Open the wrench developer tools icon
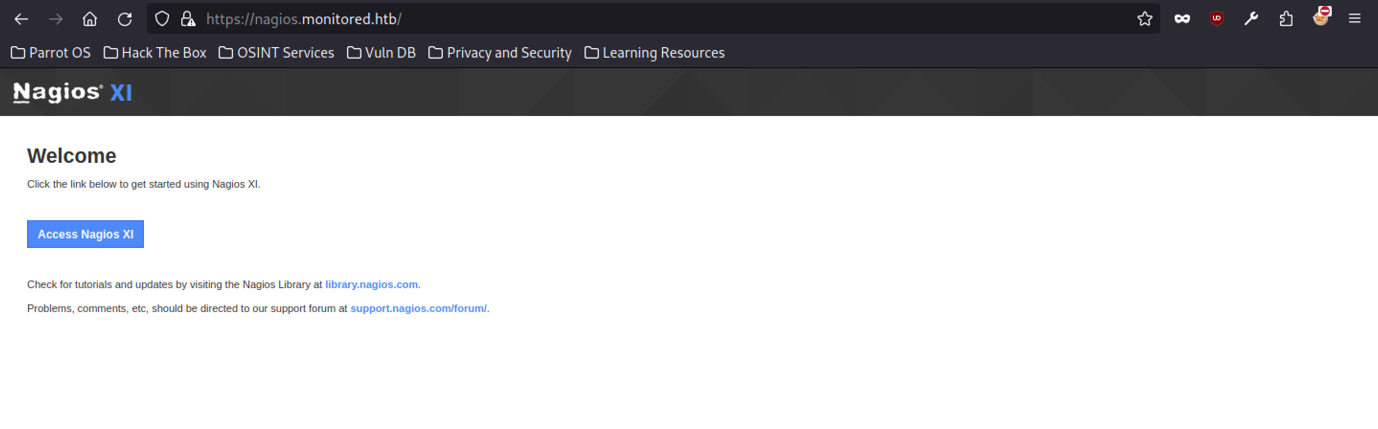Screen dimensions: 1378x429 click(x=1251, y=19)
